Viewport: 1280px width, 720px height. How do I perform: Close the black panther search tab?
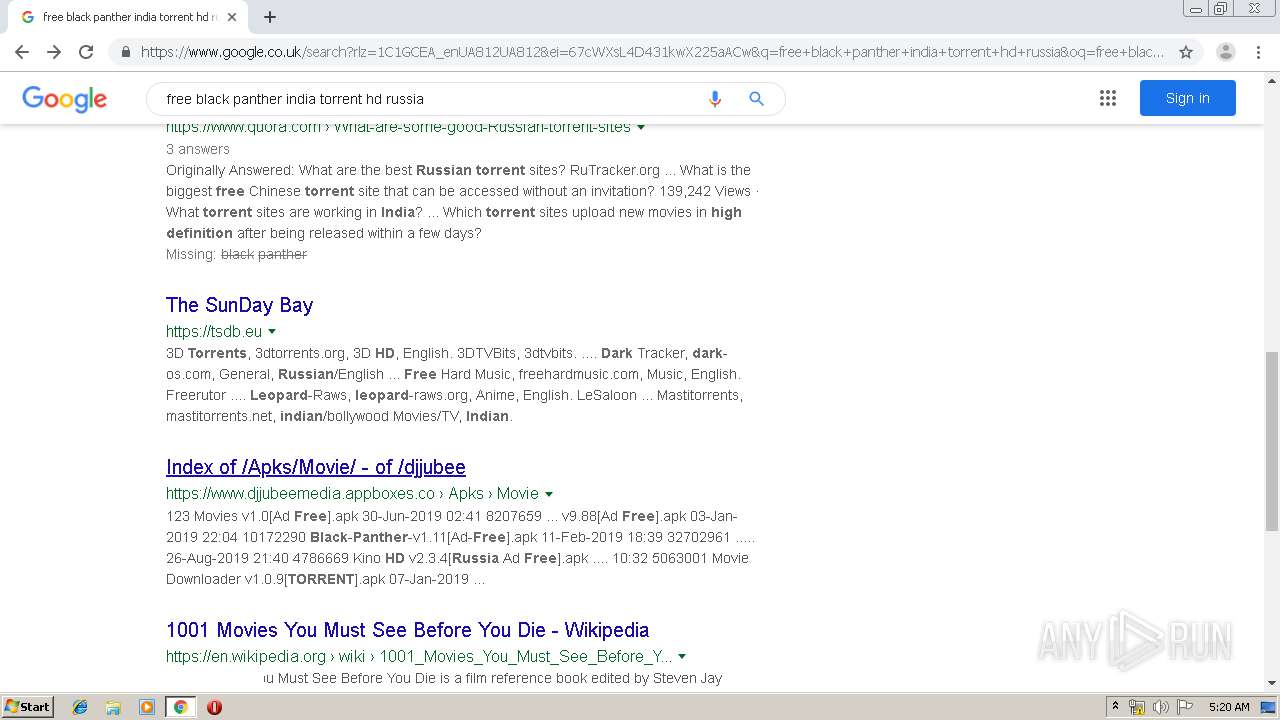[232, 17]
